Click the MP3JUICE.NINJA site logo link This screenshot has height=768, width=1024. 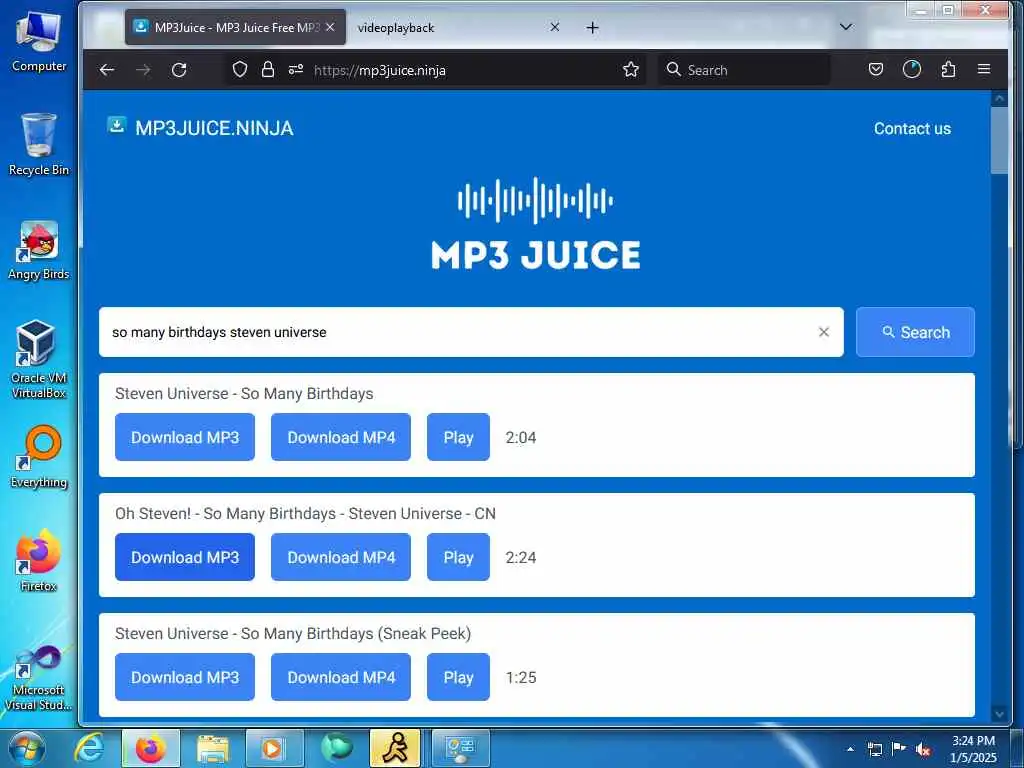click(x=200, y=127)
